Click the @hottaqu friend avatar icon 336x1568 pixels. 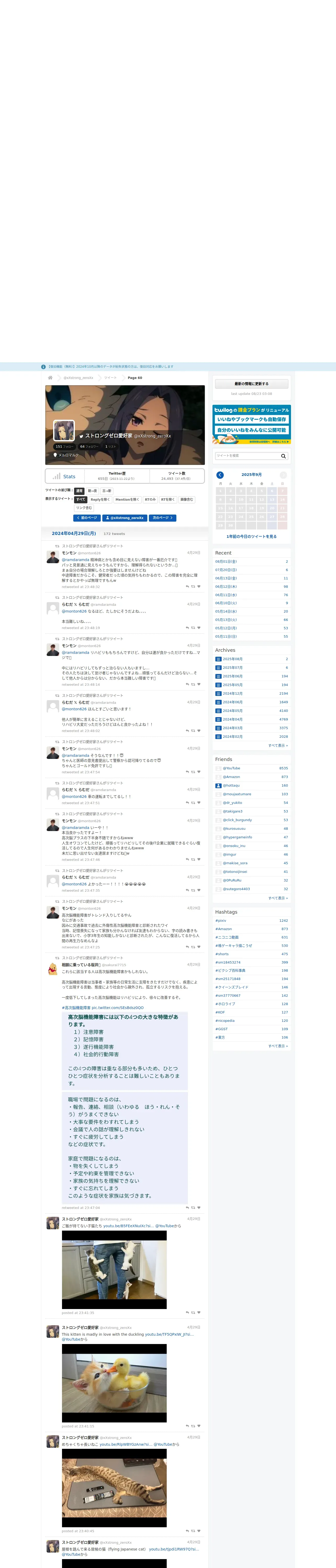[218, 785]
